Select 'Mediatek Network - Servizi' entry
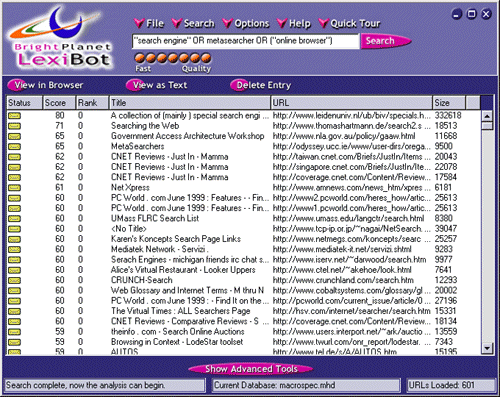 click(159, 249)
